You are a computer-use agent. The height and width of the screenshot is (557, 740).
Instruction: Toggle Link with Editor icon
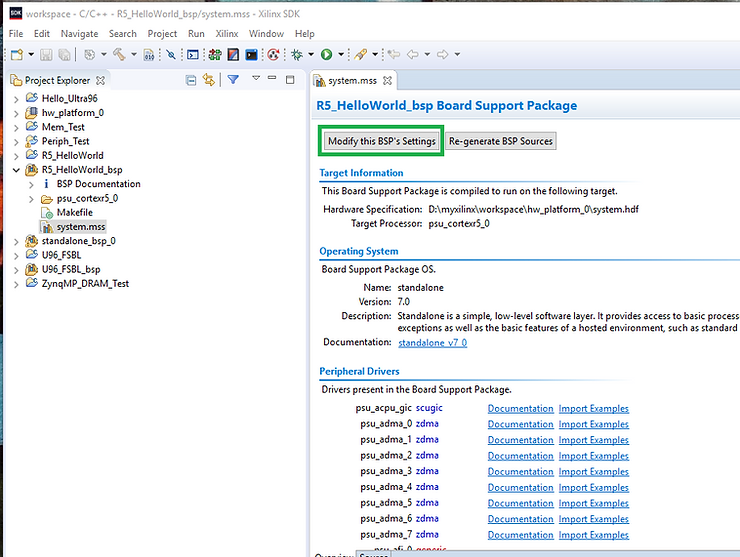coord(209,80)
